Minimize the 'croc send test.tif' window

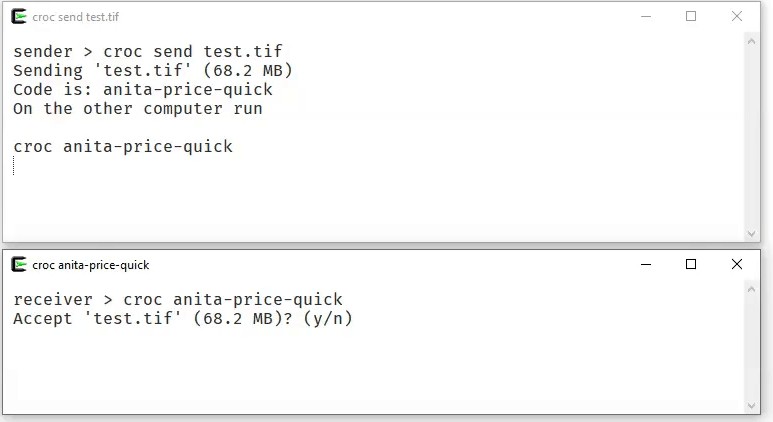tap(645, 17)
